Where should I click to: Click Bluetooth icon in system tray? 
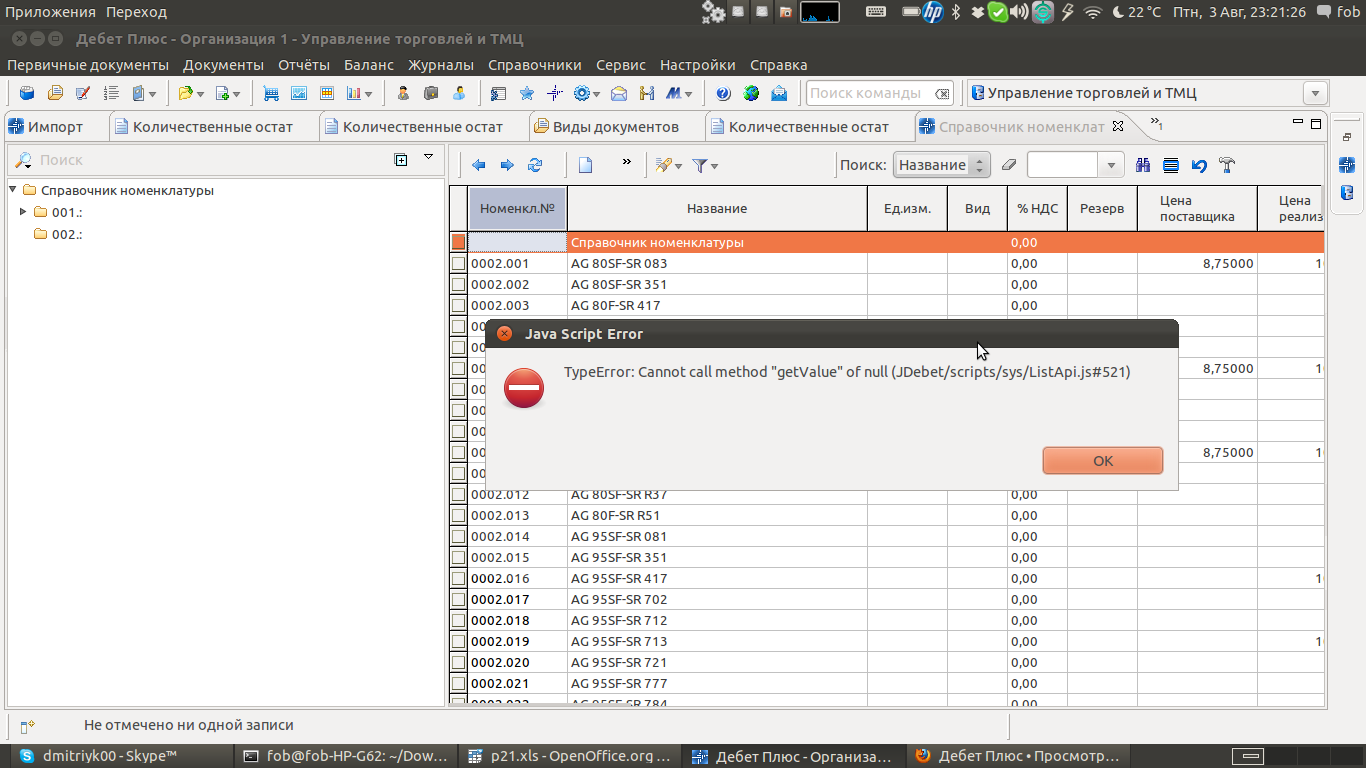[955, 12]
